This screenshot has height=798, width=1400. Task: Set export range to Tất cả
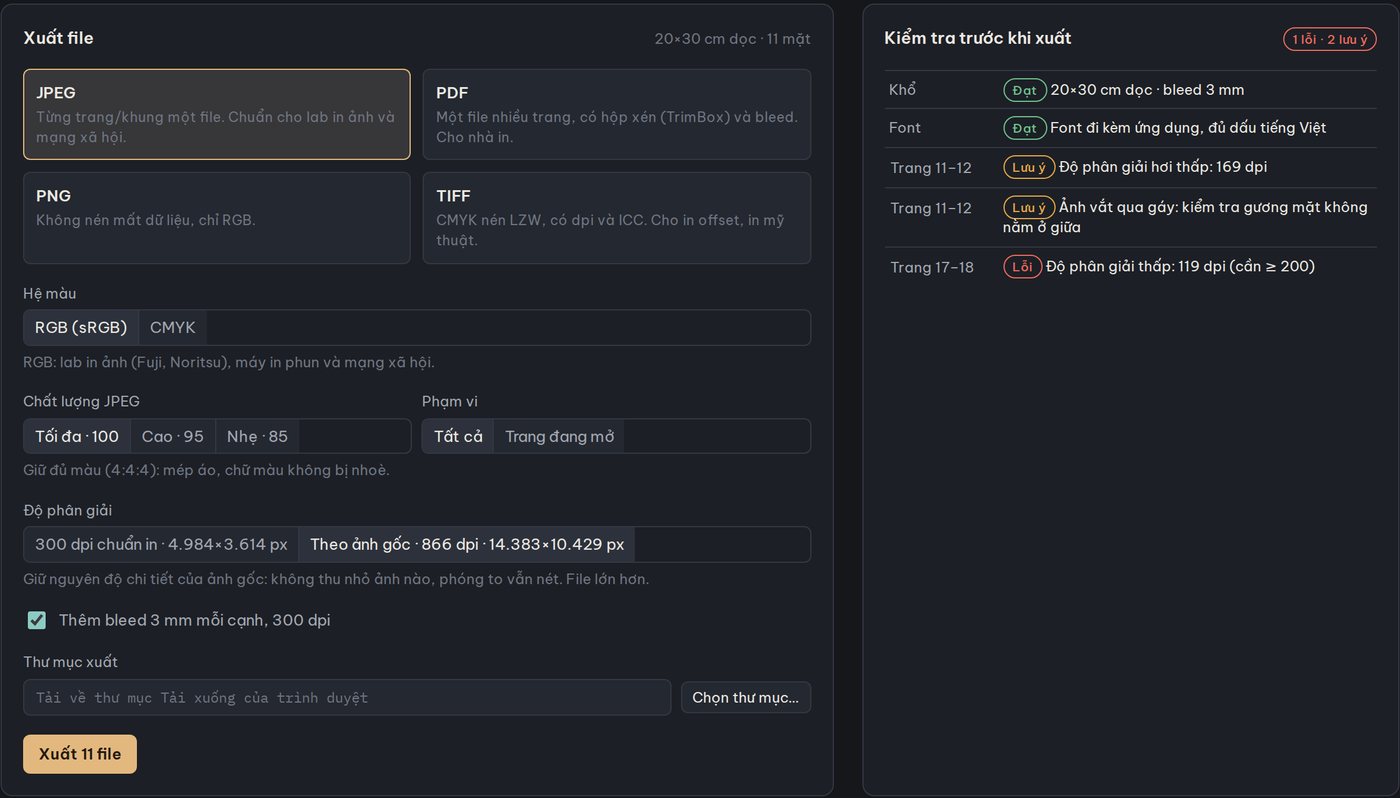click(x=458, y=436)
